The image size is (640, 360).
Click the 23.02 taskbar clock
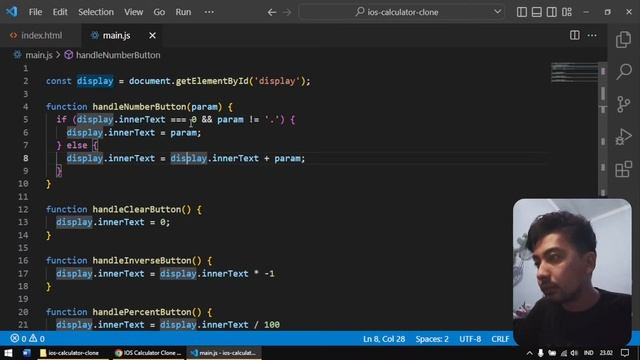point(606,353)
